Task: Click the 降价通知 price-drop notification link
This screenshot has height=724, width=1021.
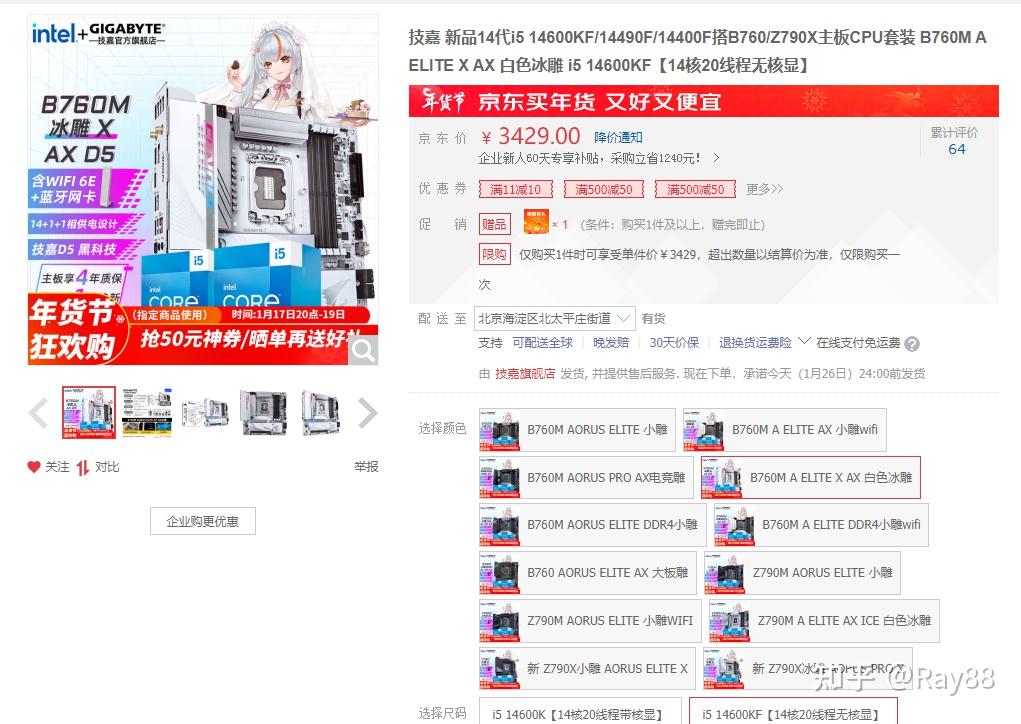Action: pos(618,136)
